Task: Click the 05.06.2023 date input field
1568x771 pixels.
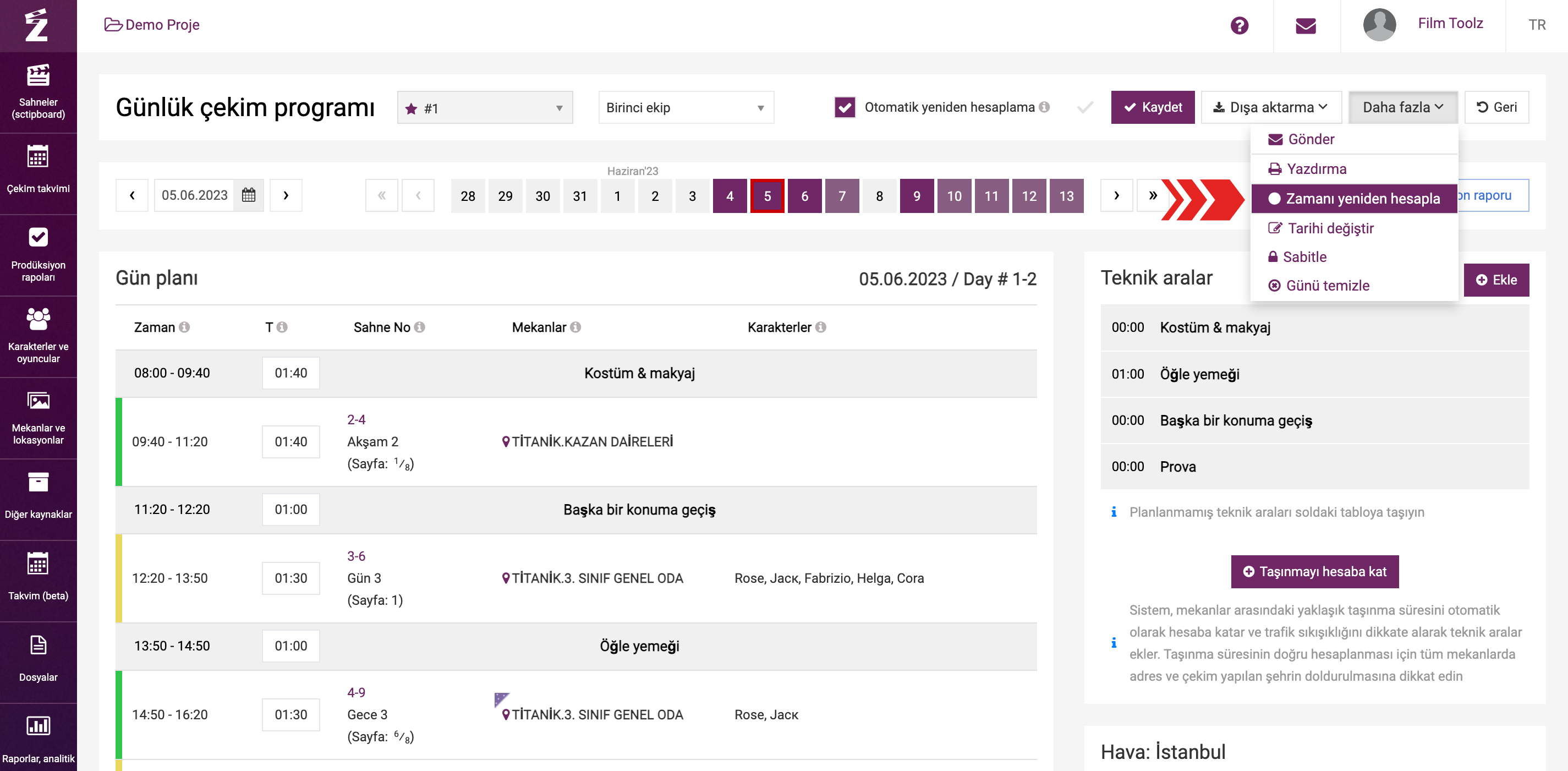Action: (x=194, y=195)
